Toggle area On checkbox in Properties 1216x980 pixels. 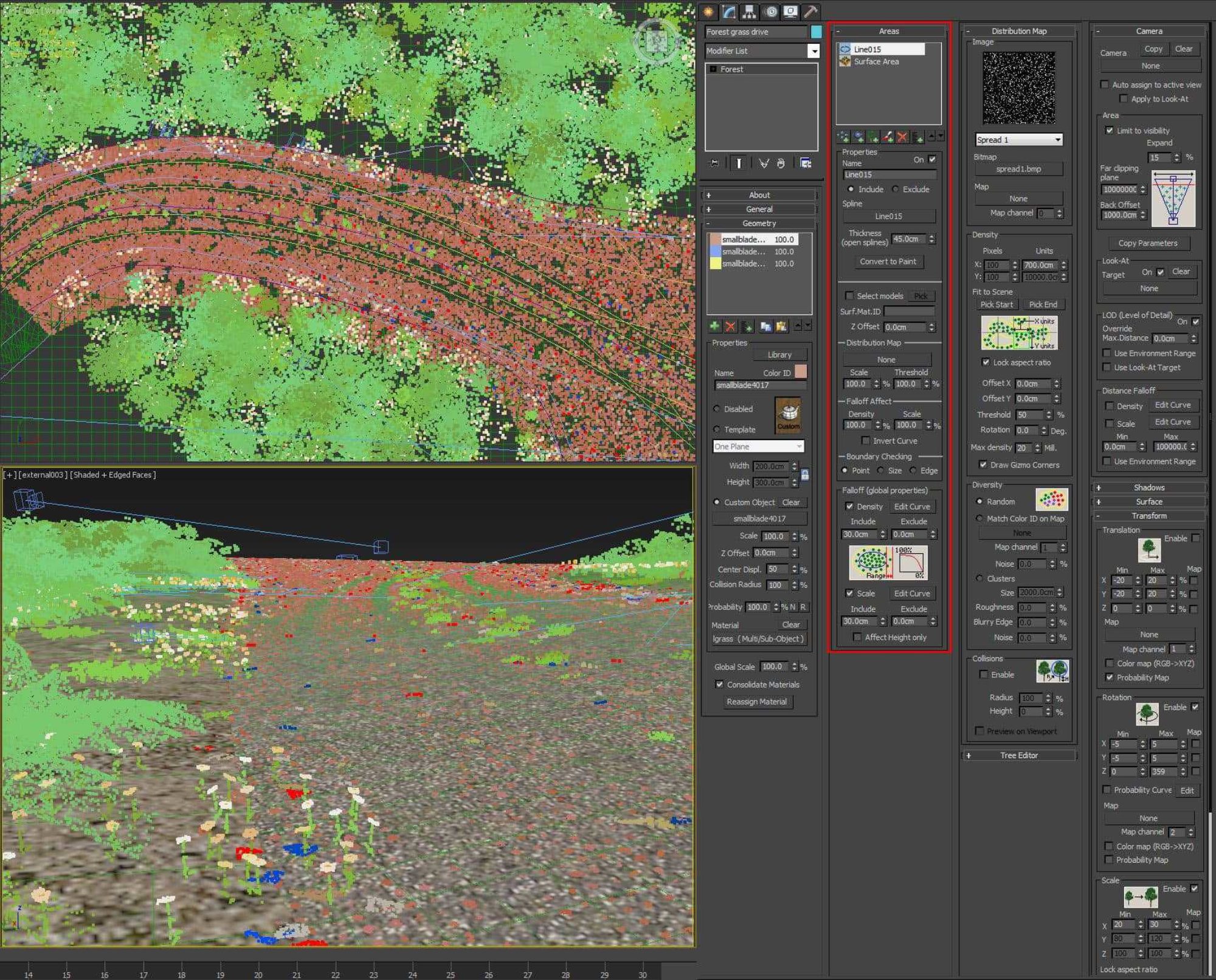[932, 159]
